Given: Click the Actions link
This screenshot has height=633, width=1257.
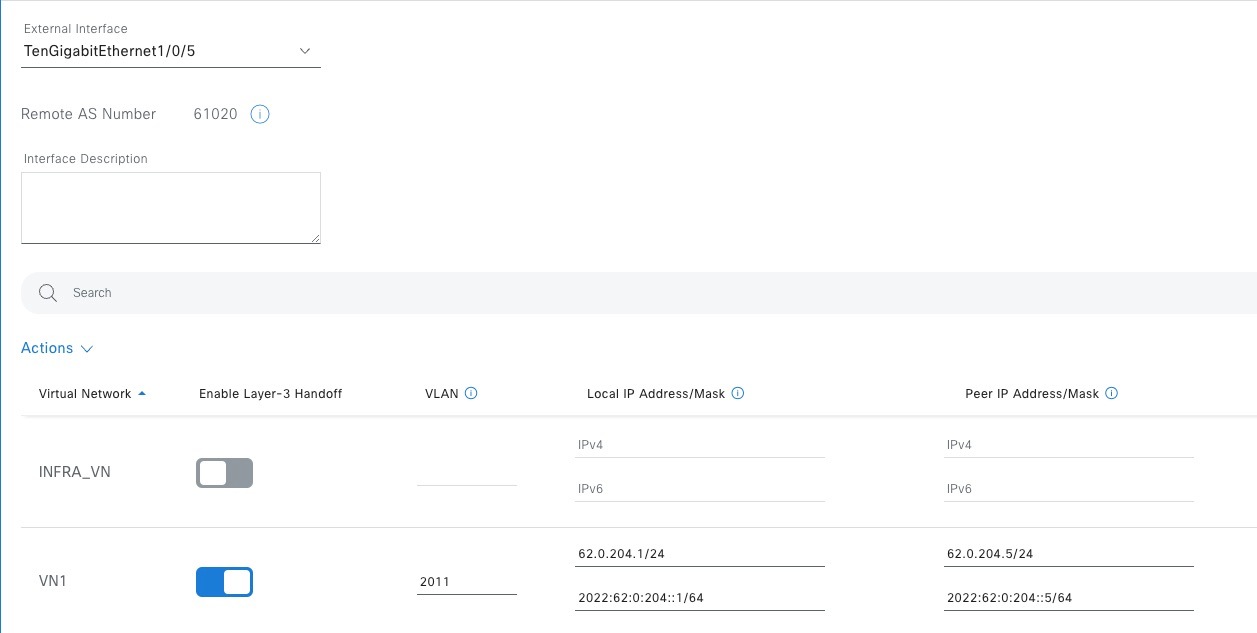Looking at the screenshot, I should [46, 347].
